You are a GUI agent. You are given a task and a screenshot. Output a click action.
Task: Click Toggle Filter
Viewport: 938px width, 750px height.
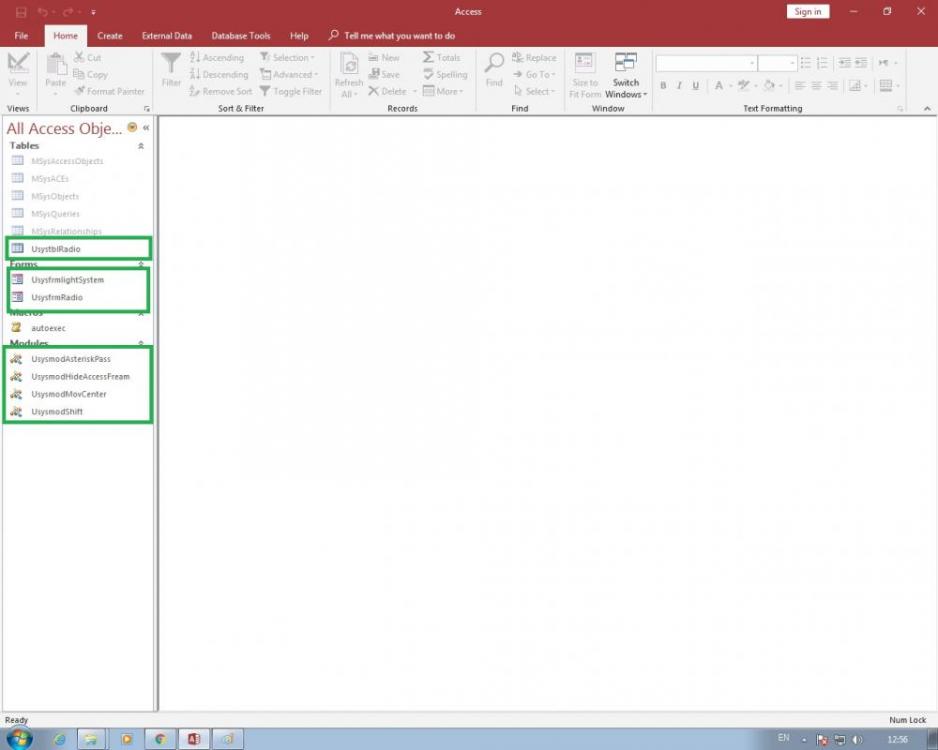click(x=291, y=91)
